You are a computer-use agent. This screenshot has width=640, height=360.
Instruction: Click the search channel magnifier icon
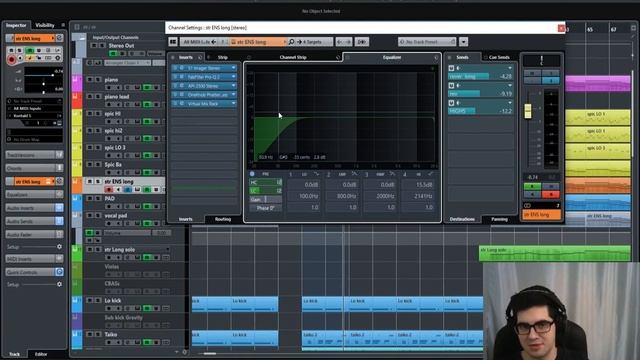291,42
